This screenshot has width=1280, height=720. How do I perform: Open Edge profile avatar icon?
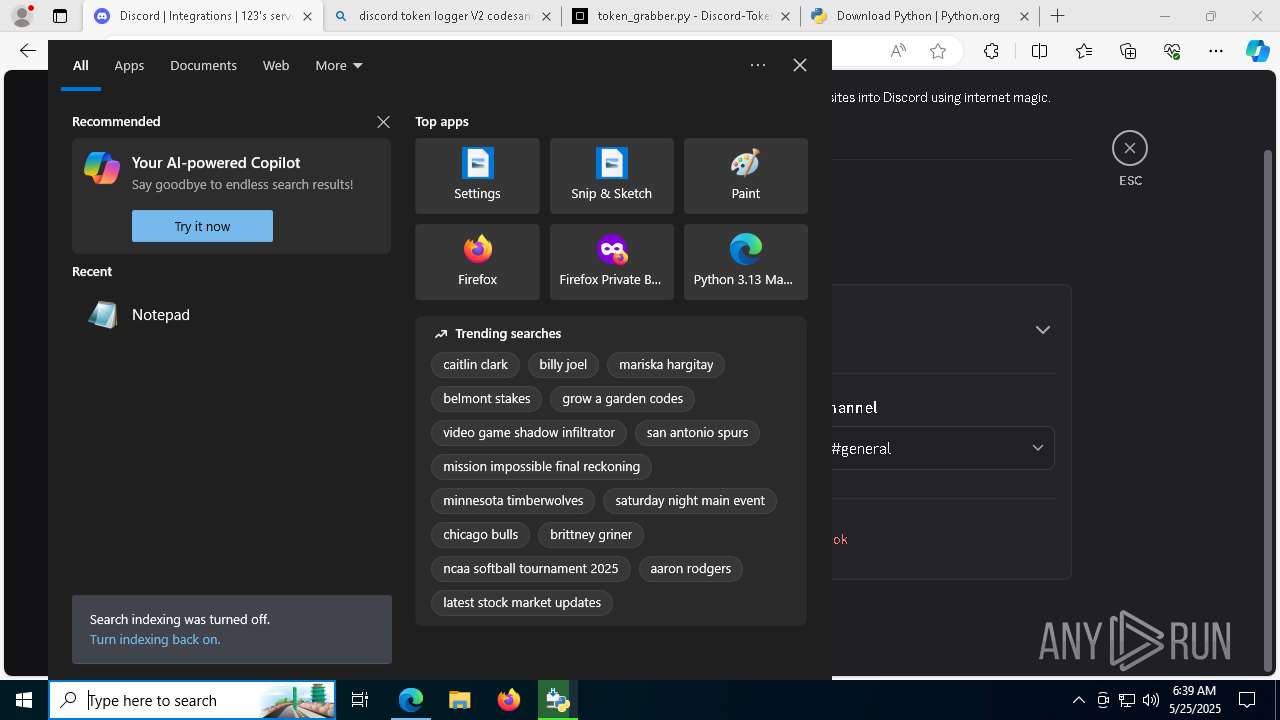[x=22, y=16]
